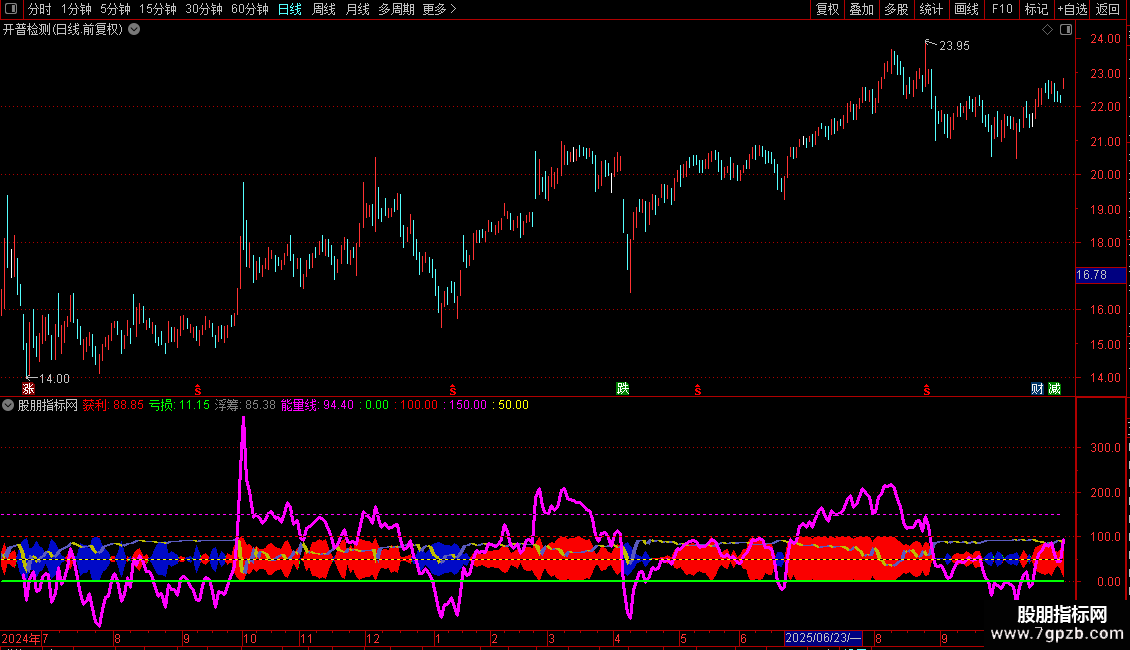1130x650 pixels.
Task: Toggle the side panel icon in chart corner
Action: tap(1066, 30)
